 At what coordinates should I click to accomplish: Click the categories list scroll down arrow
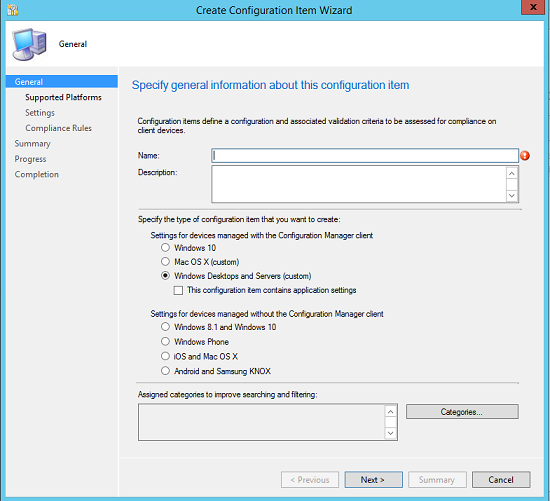[x=390, y=433]
